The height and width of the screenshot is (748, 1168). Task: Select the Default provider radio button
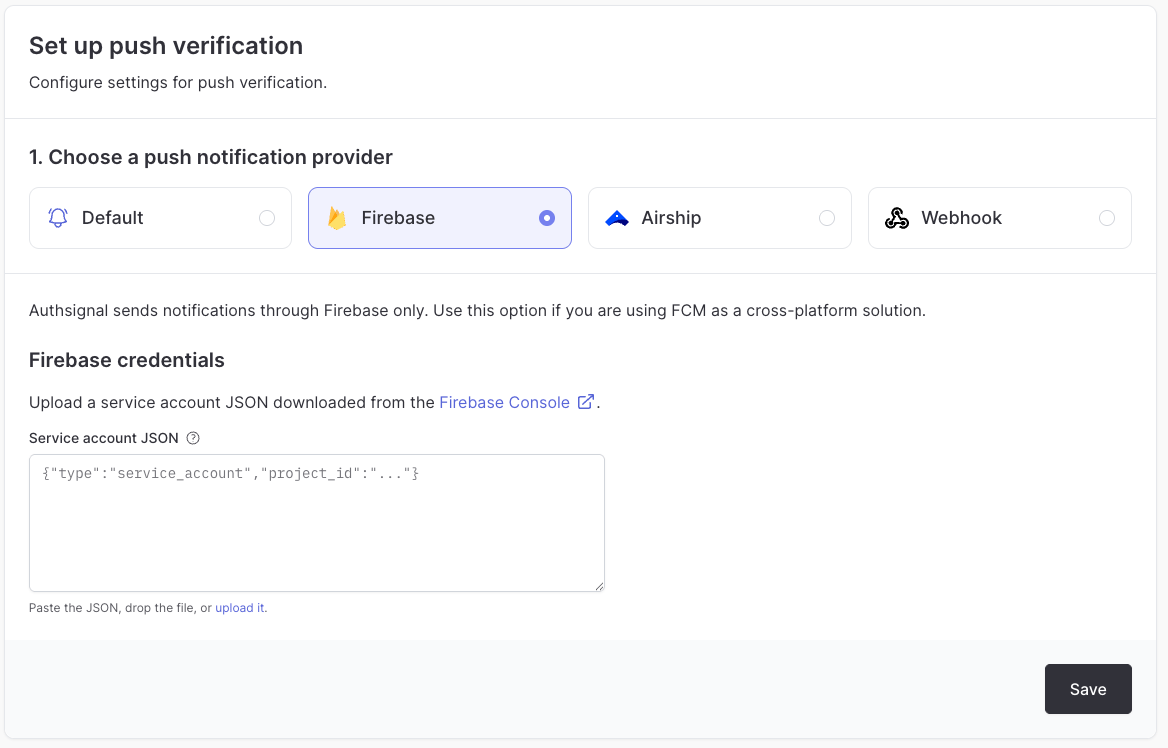click(267, 218)
